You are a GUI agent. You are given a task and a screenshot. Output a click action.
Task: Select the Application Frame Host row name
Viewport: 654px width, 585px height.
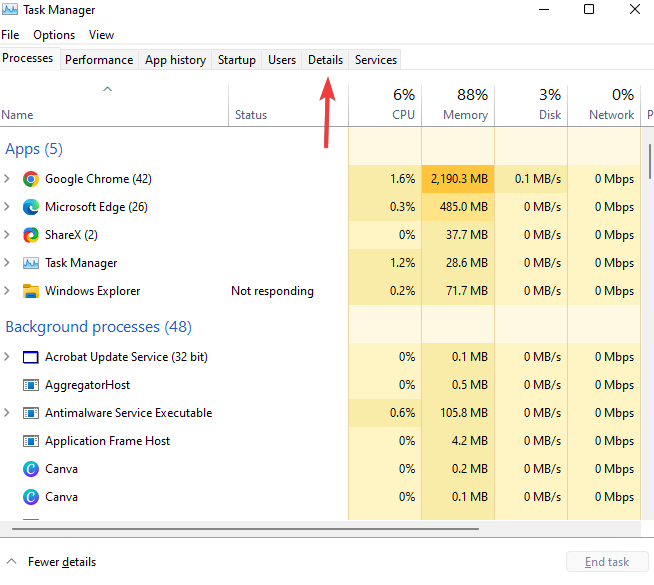108,441
